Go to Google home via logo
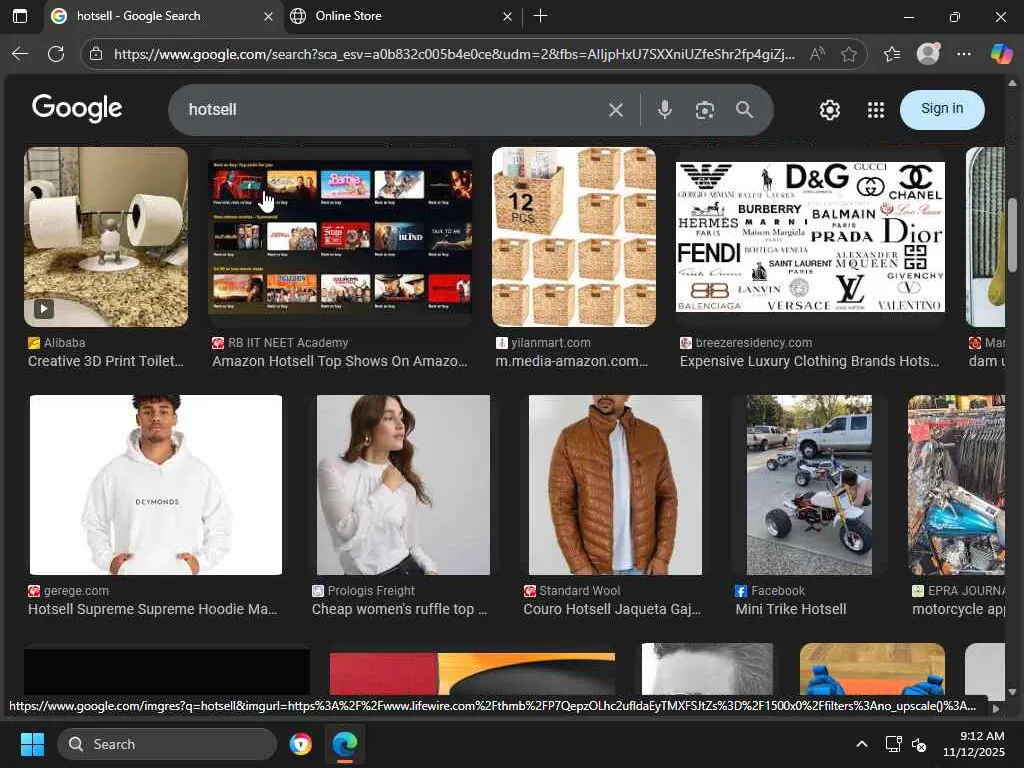This screenshot has height=768, width=1024. click(x=77, y=108)
